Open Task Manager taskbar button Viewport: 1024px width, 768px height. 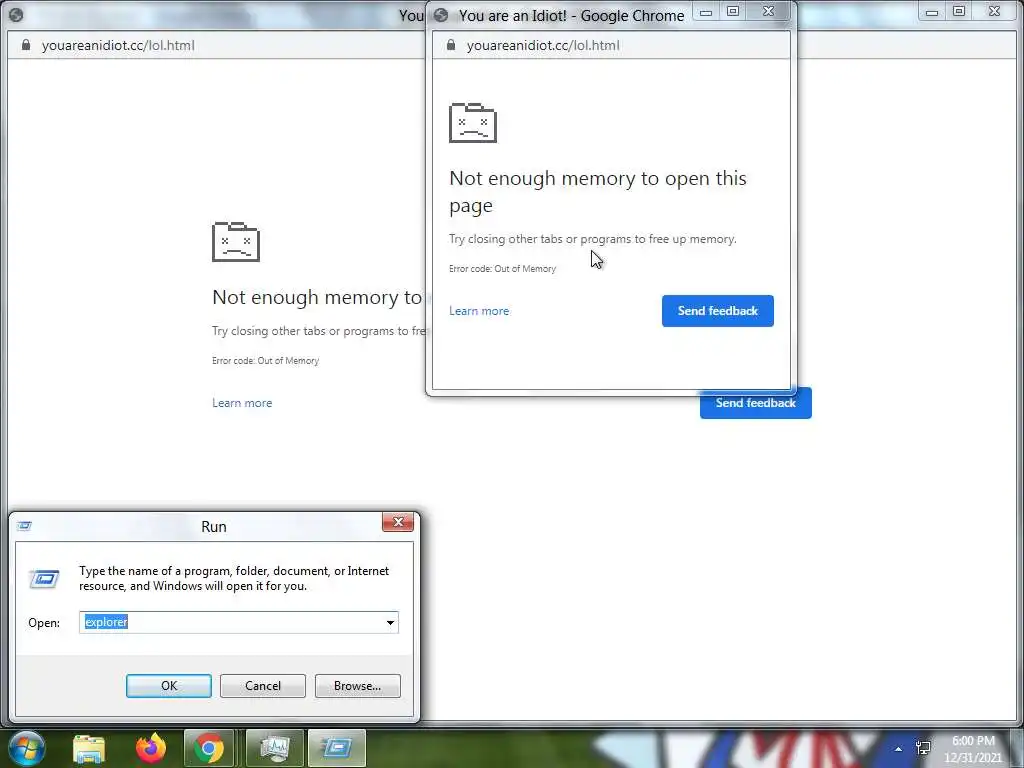[274, 748]
